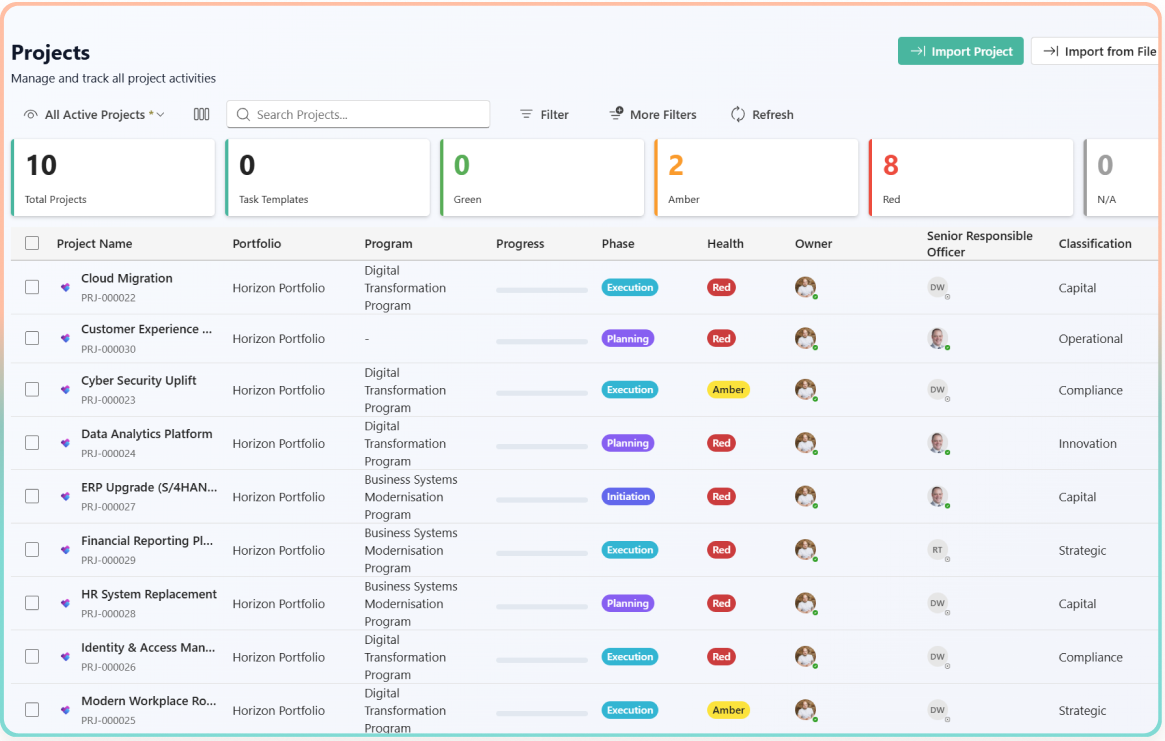The height and width of the screenshot is (741, 1165).
Task: Click the Import from File button
Action: (1100, 50)
